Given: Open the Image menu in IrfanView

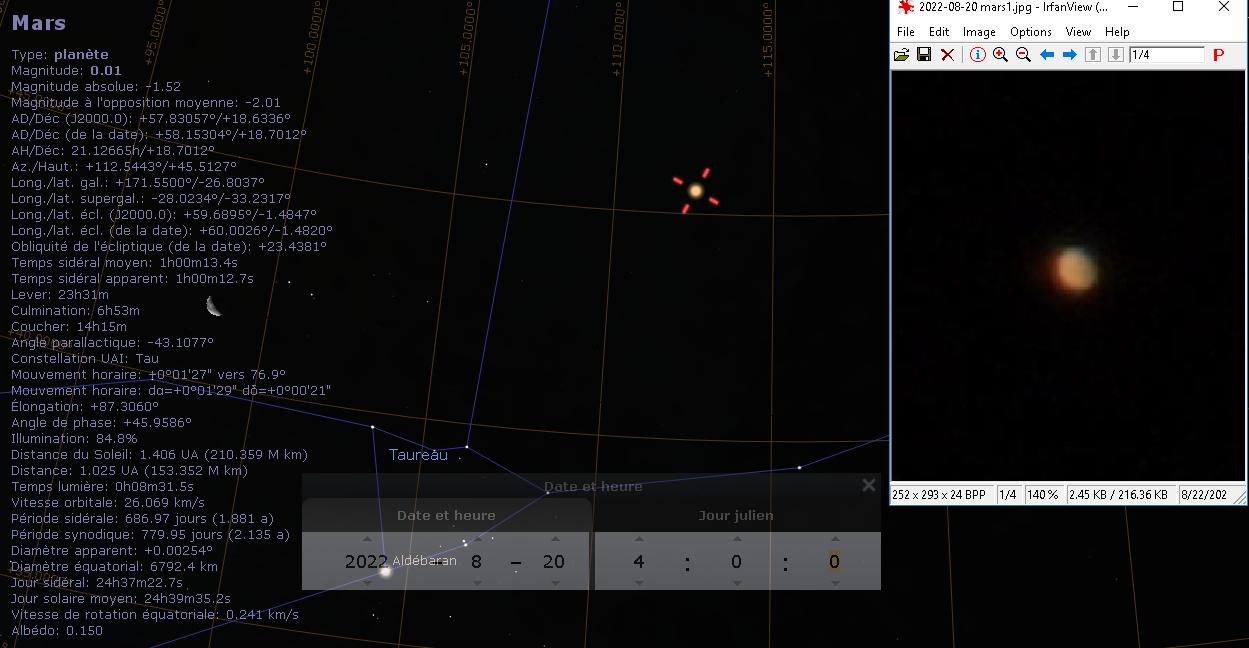Looking at the screenshot, I should point(979,32).
